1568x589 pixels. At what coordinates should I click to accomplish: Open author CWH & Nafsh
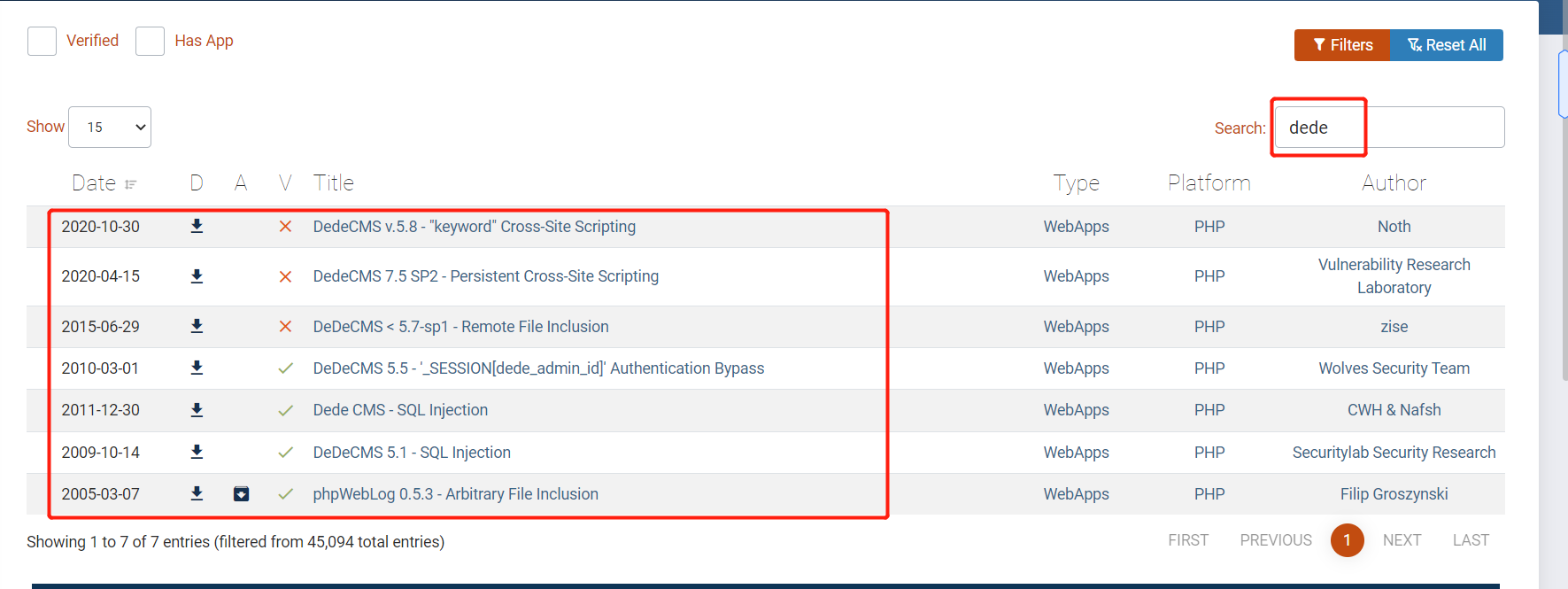pyautogui.click(x=1394, y=410)
